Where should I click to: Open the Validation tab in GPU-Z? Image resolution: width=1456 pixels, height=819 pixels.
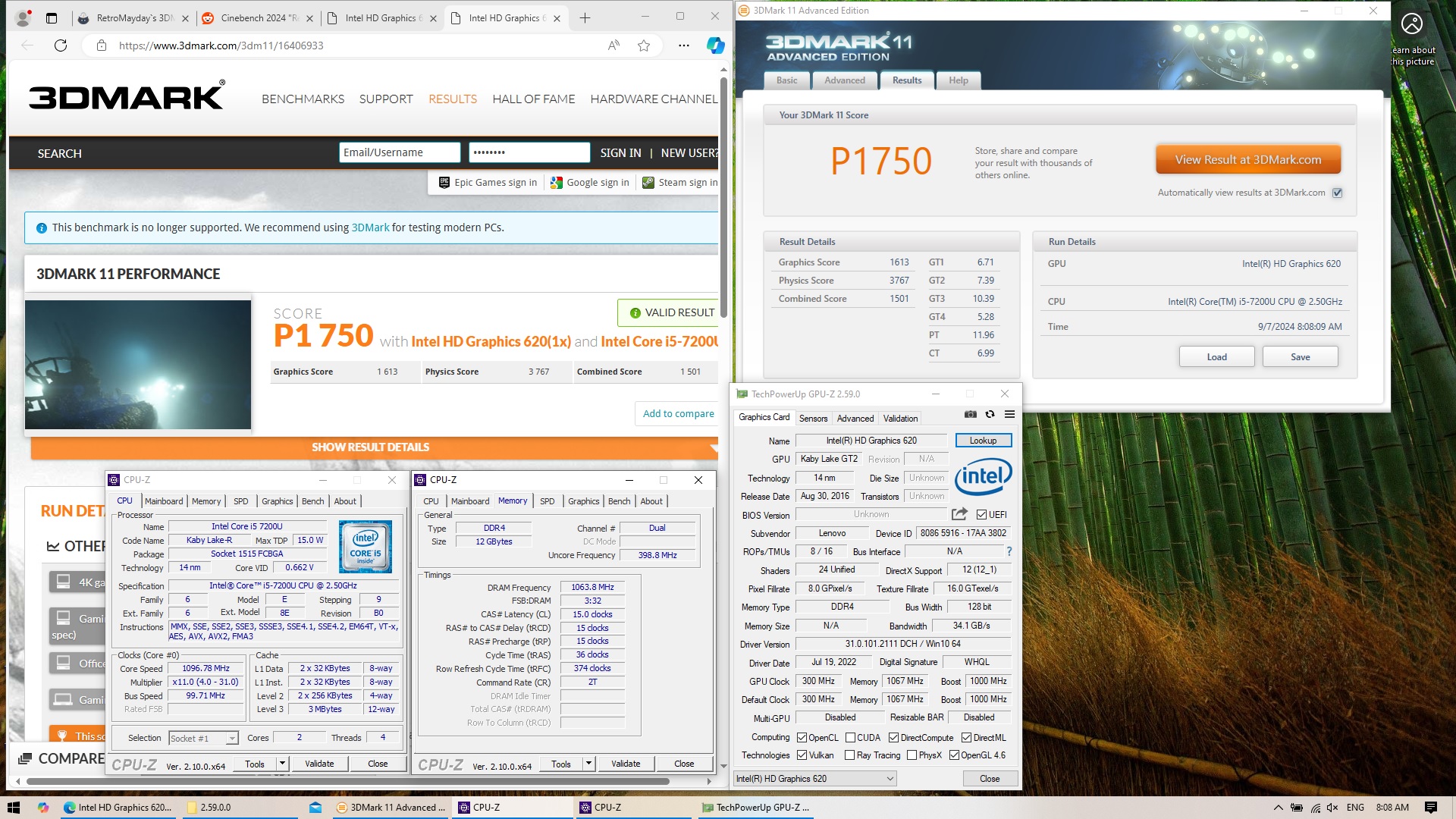pyautogui.click(x=900, y=419)
